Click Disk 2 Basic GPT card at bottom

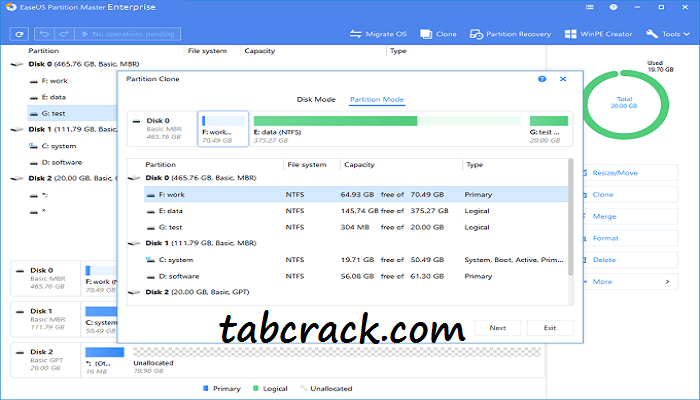point(46,360)
